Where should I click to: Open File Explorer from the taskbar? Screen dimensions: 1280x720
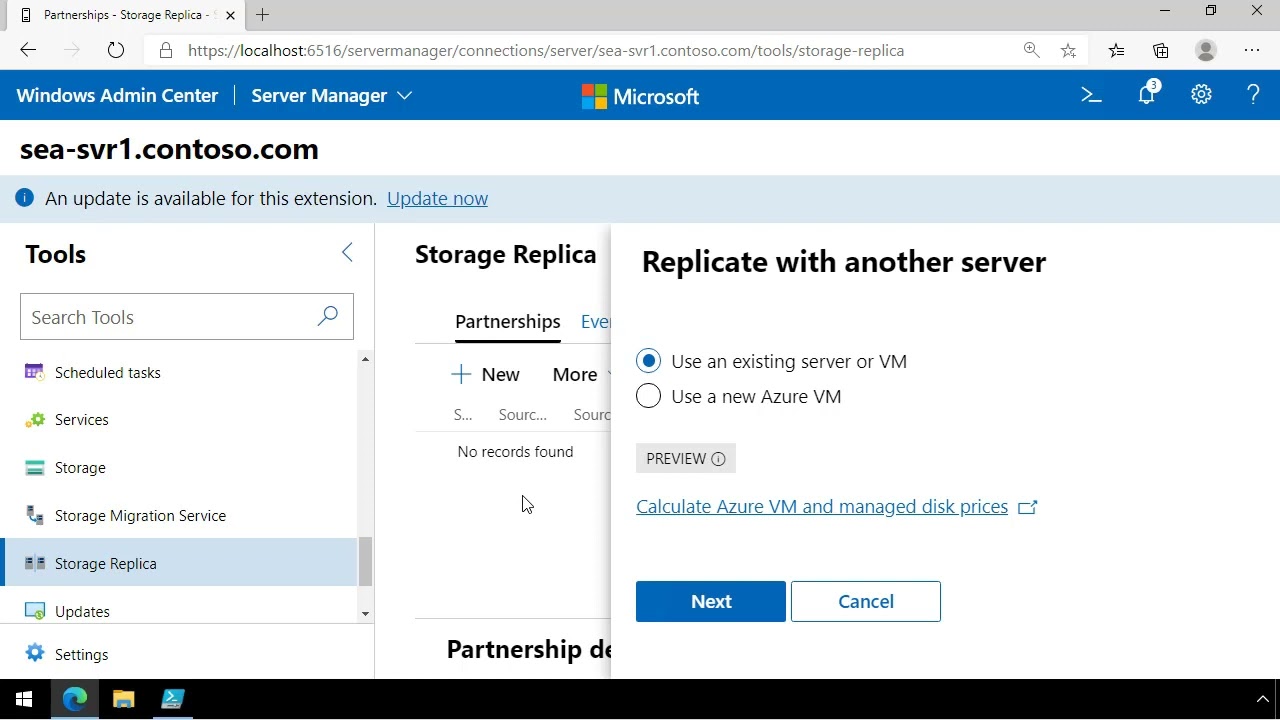click(123, 699)
